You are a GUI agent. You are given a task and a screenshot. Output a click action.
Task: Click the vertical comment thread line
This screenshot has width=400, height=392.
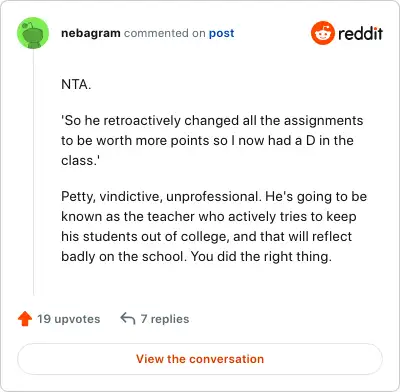click(33, 172)
